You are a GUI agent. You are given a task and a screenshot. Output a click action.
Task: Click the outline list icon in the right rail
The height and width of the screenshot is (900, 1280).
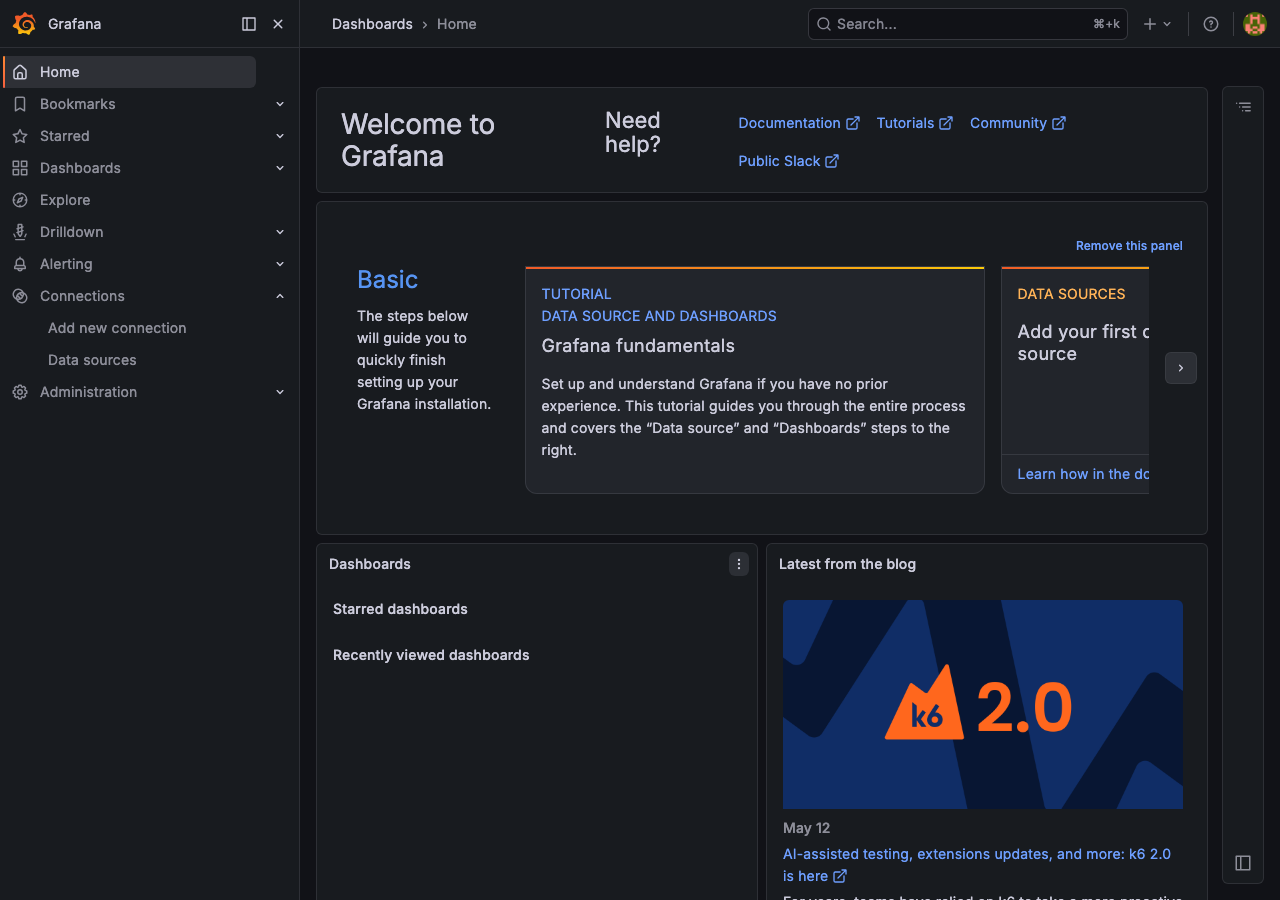[x=1243, y=106]
